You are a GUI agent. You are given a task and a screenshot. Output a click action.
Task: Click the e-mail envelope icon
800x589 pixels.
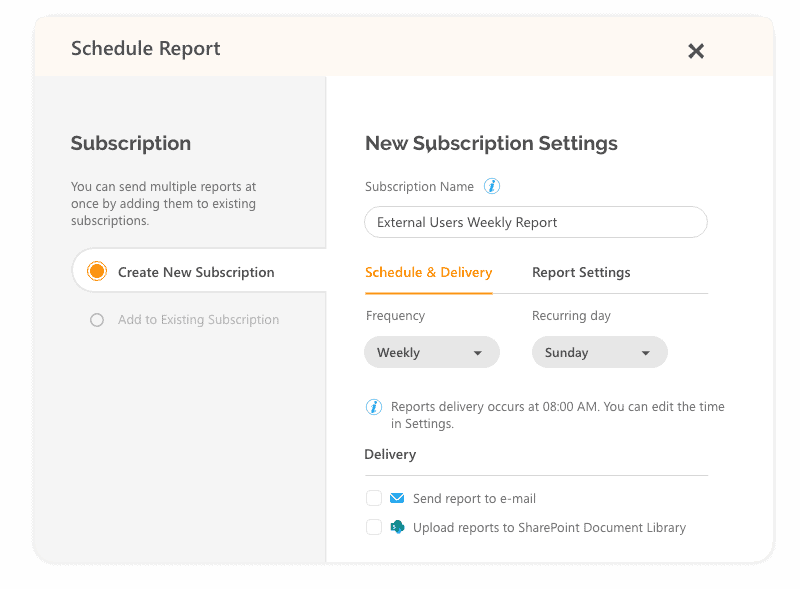[397, 498]
